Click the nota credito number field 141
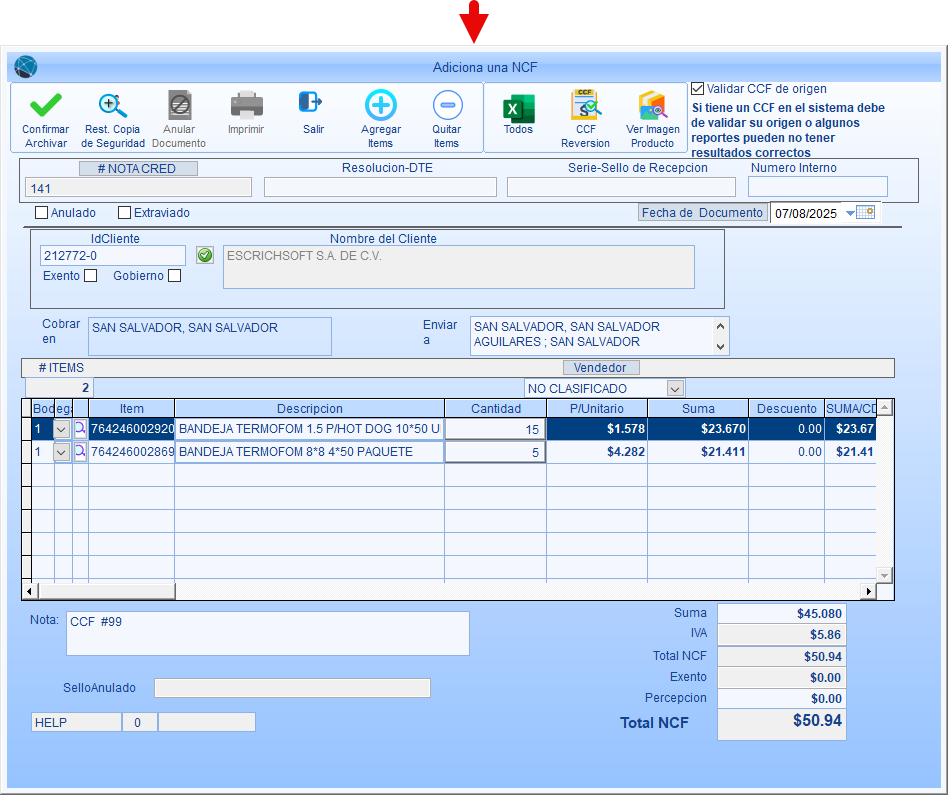The image size is (948, 795). [x=138, y=188]
